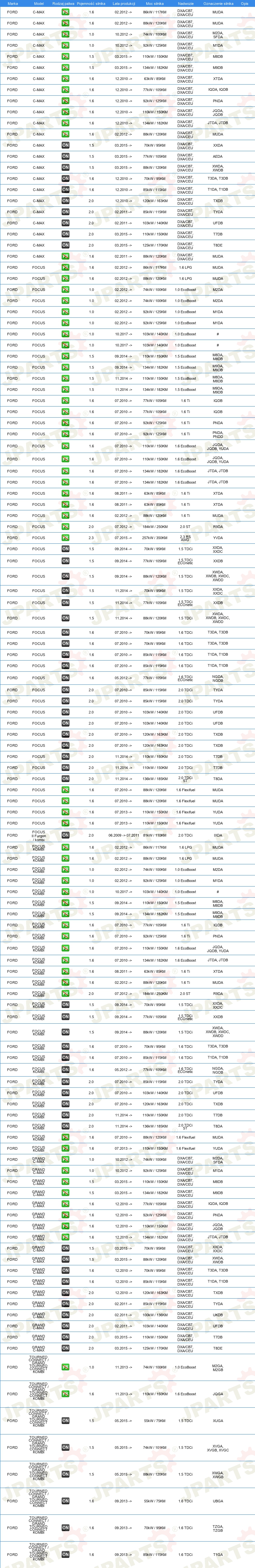The image size is (255, 1568).
Task: Click the diesel ON icon in the Focus Kombi T8DA row
Action: click(65, 1127)
